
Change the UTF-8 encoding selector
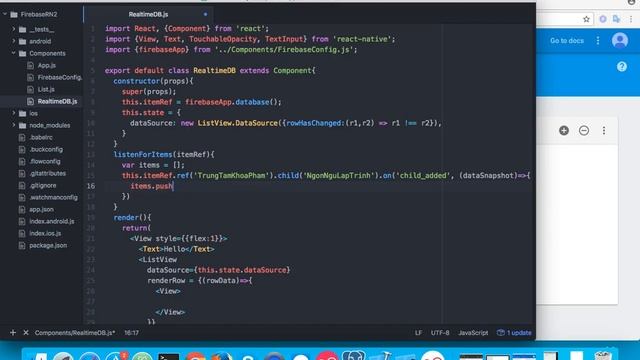point(440,333)
